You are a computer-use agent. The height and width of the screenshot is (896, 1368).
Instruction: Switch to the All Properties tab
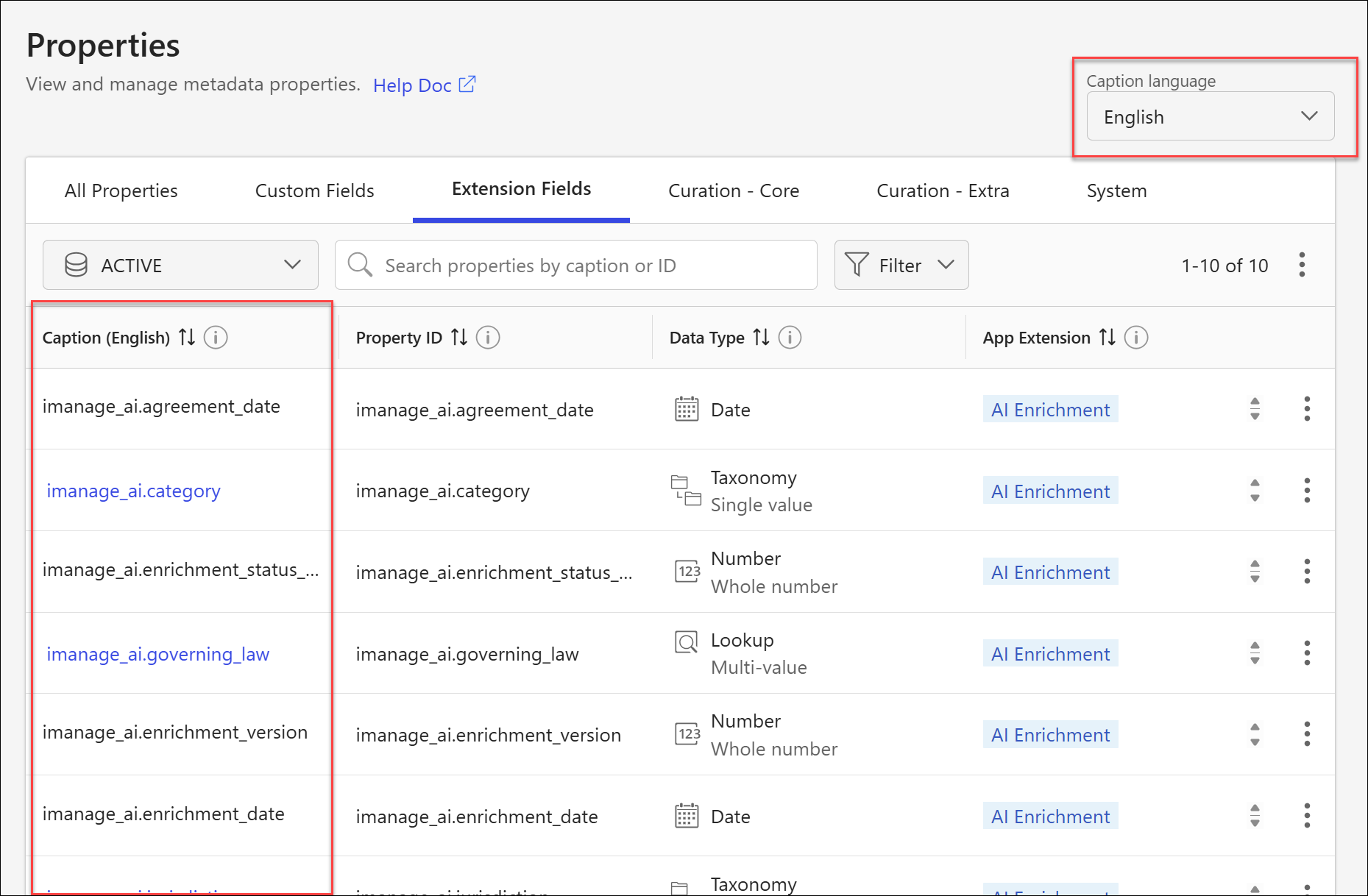coord(121,191)
